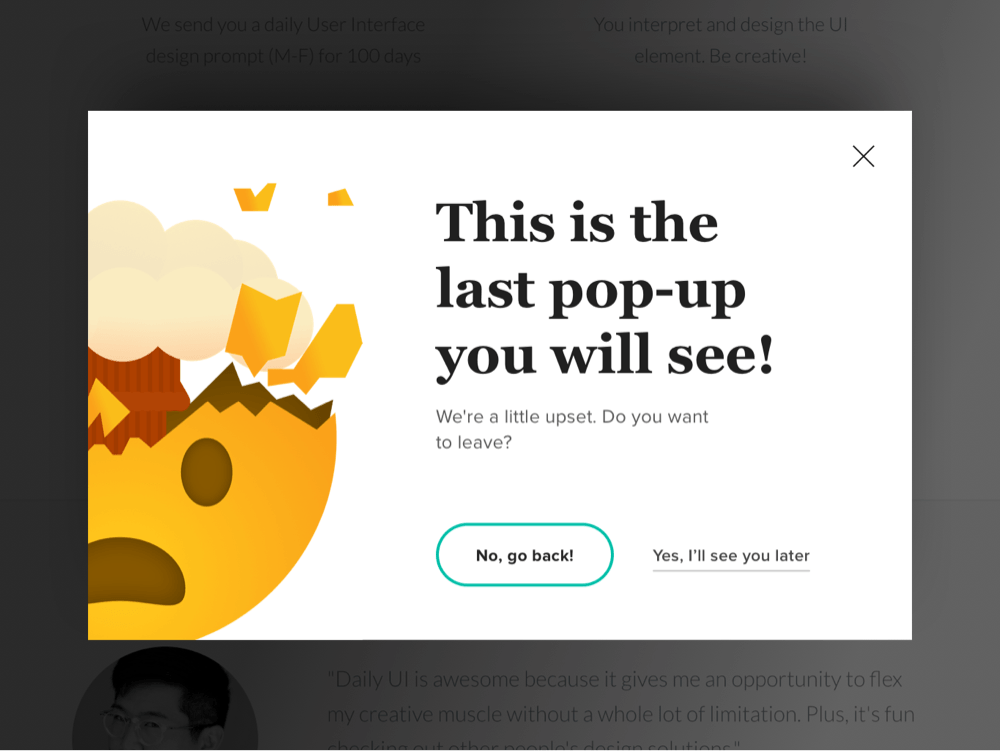Select the "This is the last pop-up" heading
The width and height of the screenshot is (1000, 751).
[605, 289]
